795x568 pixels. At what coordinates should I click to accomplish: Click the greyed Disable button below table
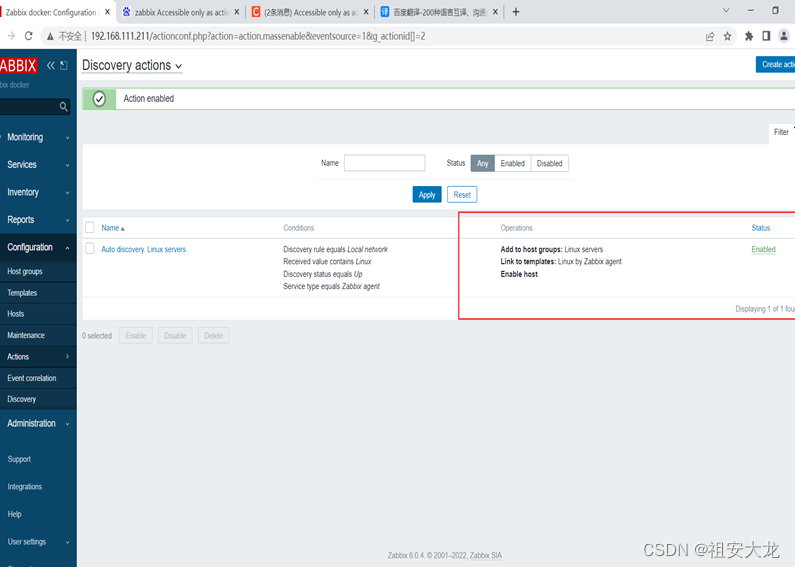(x=175, y=336)
